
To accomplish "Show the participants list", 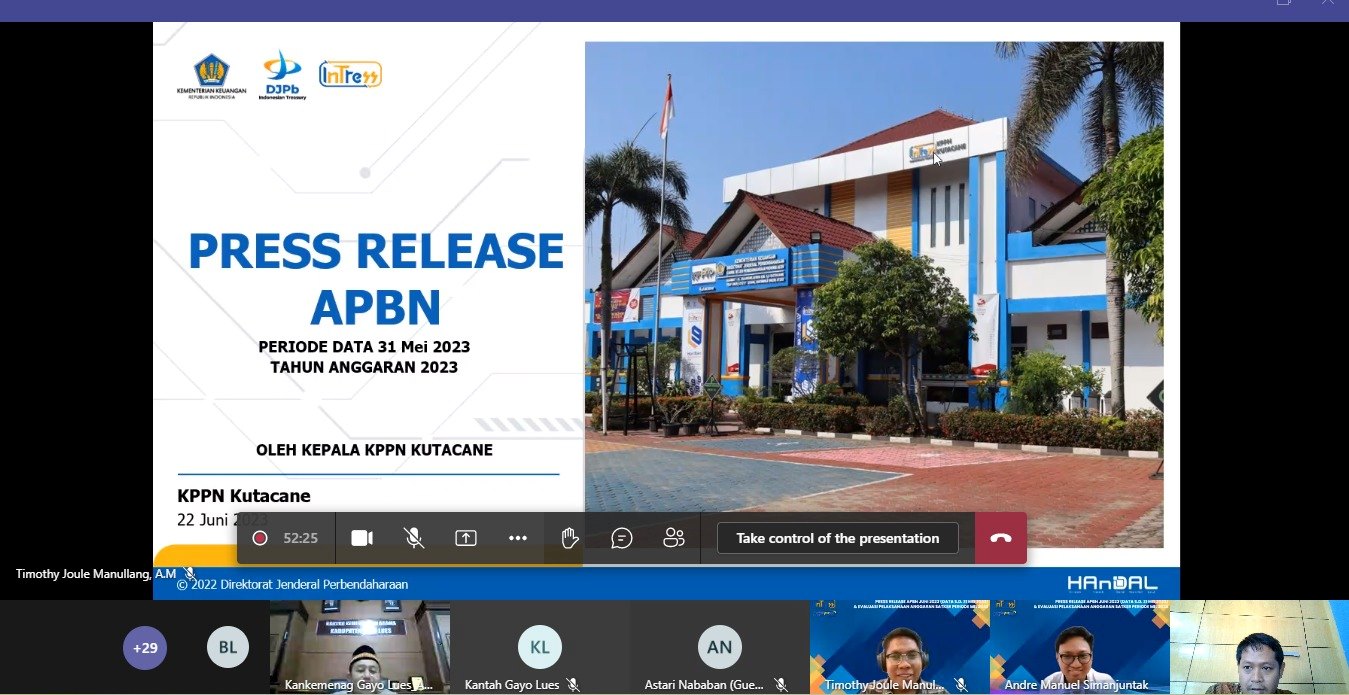I will 674,538.
